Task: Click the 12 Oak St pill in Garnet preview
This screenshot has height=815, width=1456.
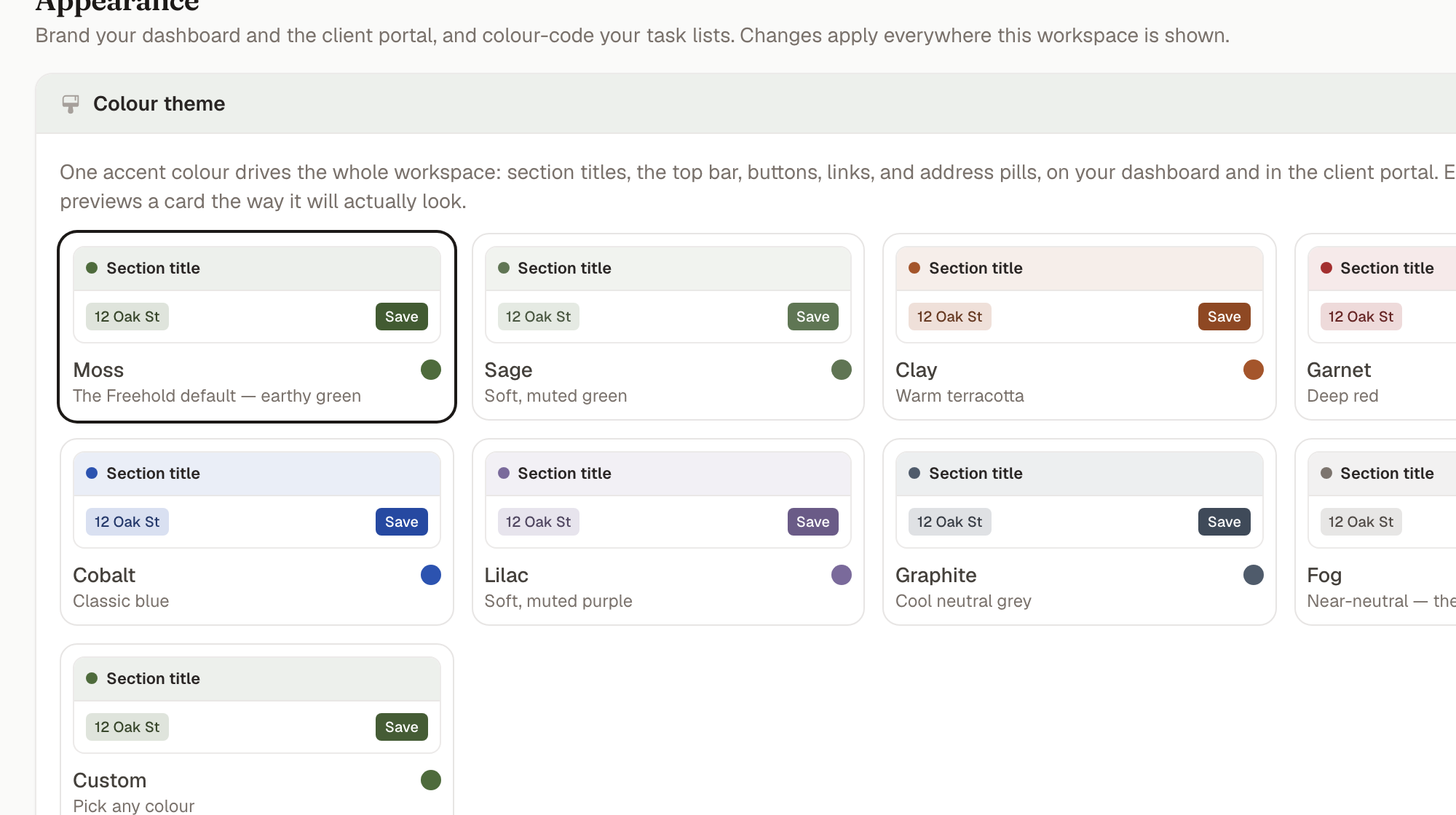Action: 1361,317
